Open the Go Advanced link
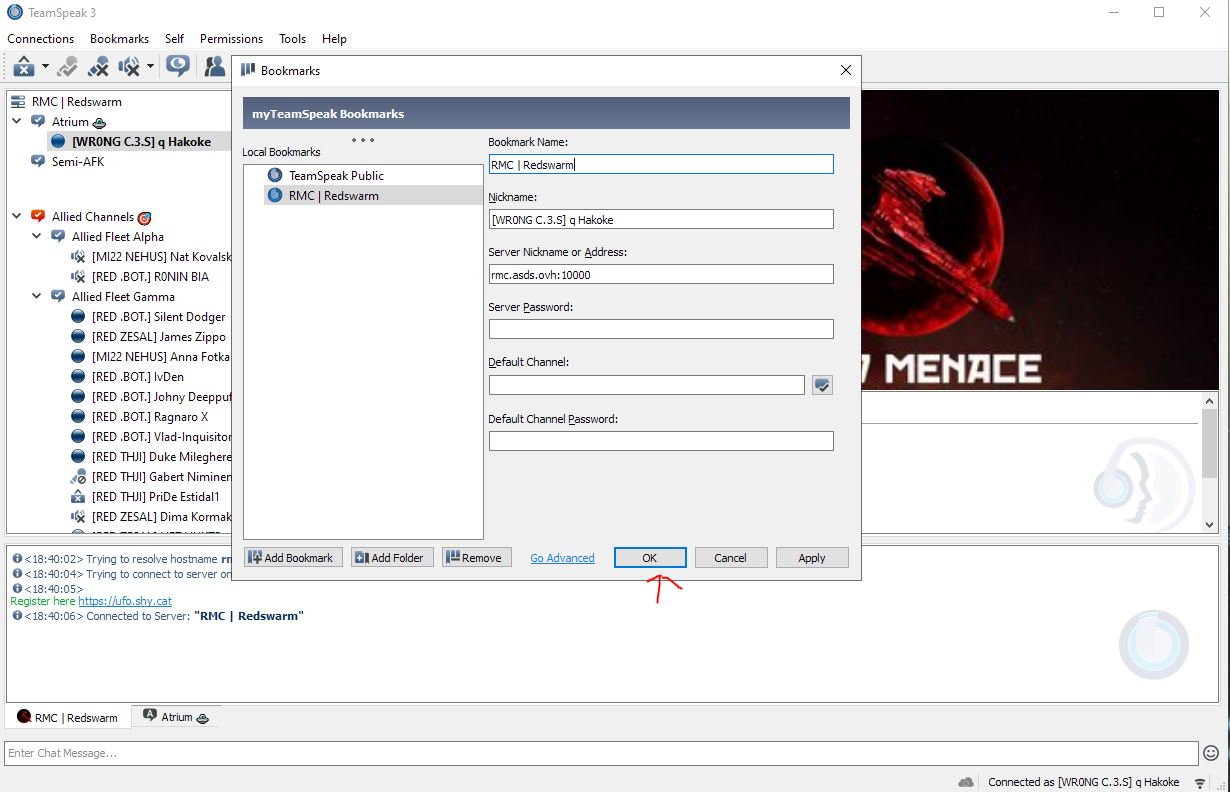 [x=562, y=558]
